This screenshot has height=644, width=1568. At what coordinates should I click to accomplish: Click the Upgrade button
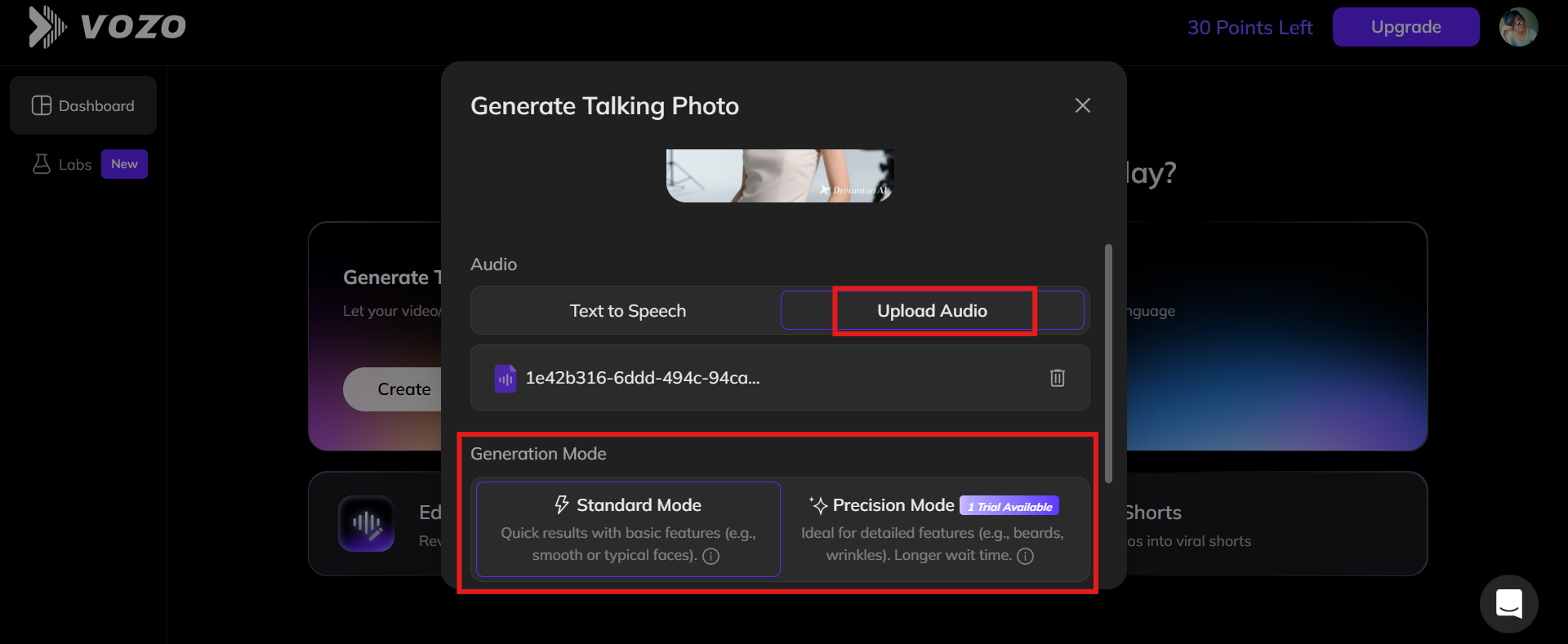pos(1405,26)
